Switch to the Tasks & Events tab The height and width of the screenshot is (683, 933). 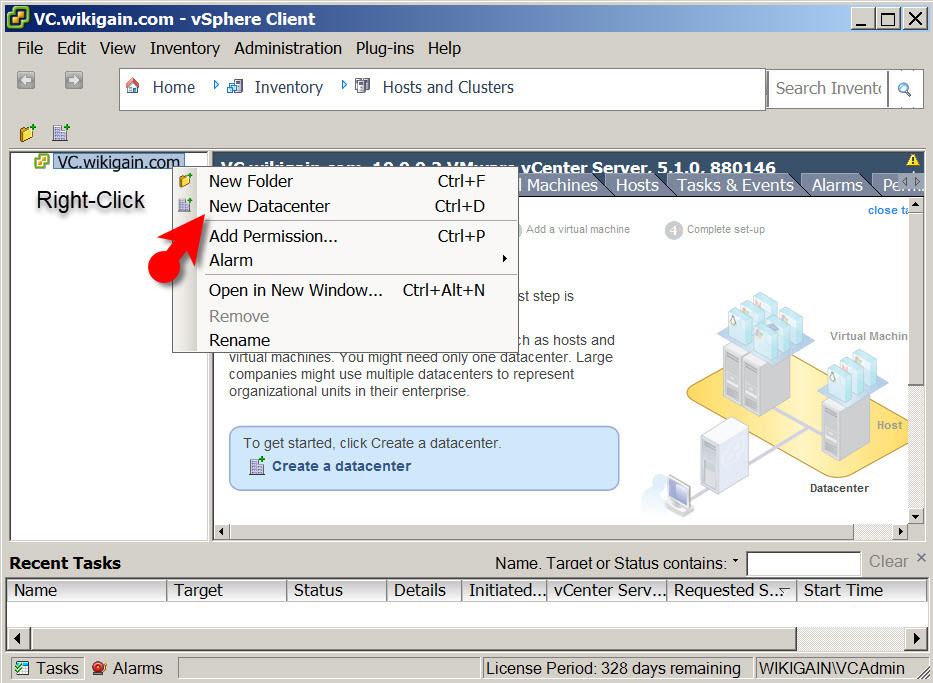coord(735,185)
